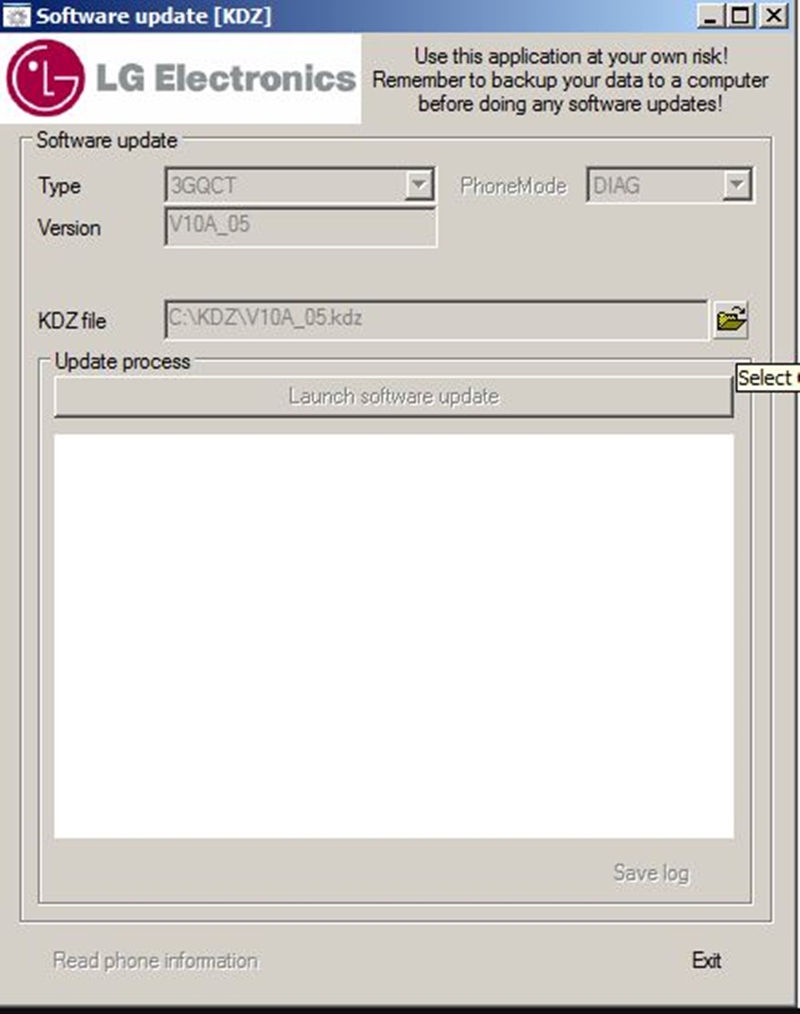Focus the Version V10A_05 field
Image resolution: width=800 pixels, height=1014 pixels.
(301, 226)
